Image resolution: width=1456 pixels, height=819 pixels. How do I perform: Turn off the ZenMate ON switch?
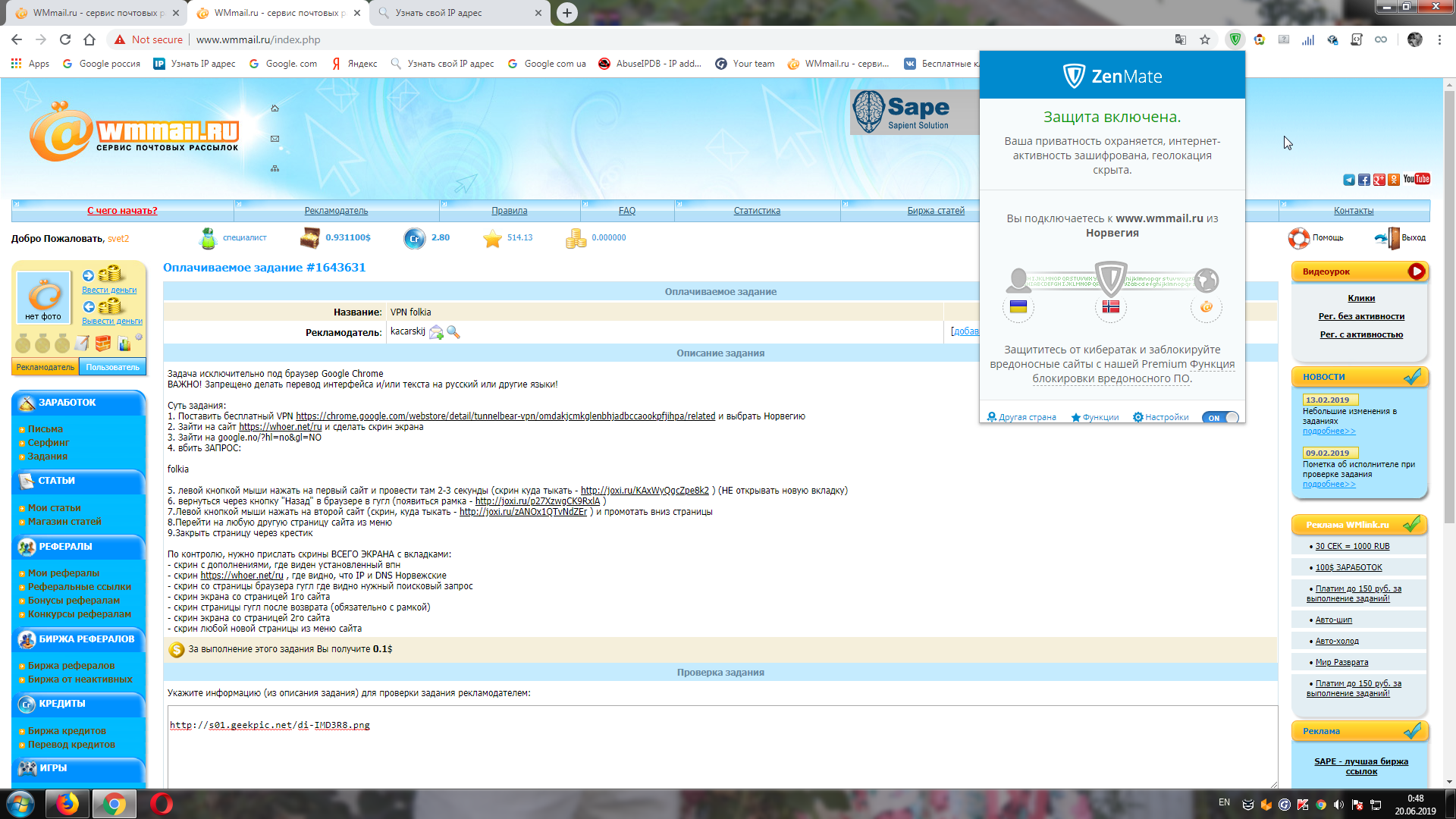coord(1220,418)
